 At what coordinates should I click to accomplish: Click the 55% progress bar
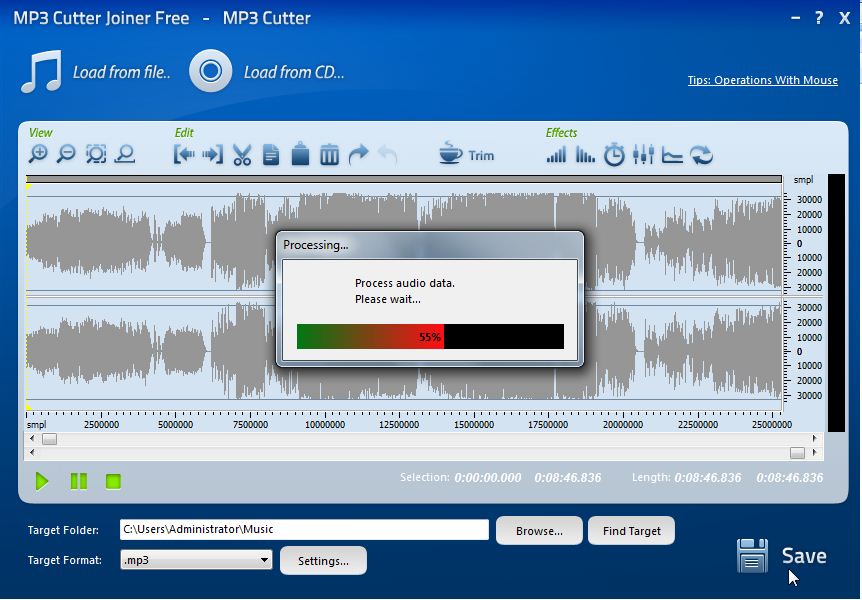point(430,337)
